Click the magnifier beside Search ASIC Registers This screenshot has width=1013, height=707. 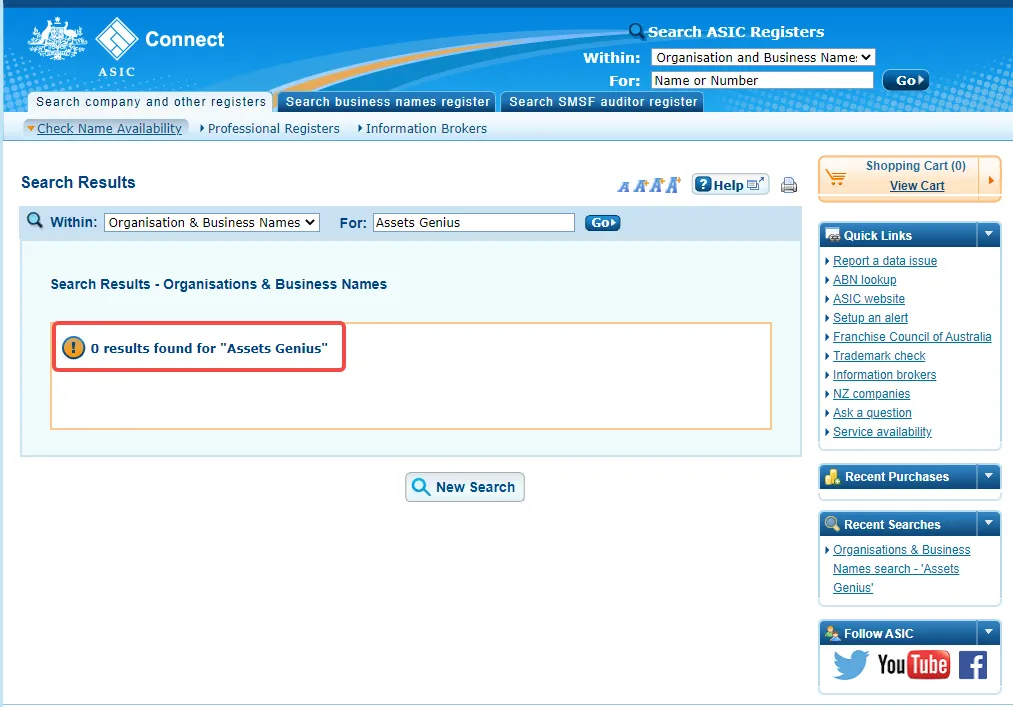(x=636, y=30)
